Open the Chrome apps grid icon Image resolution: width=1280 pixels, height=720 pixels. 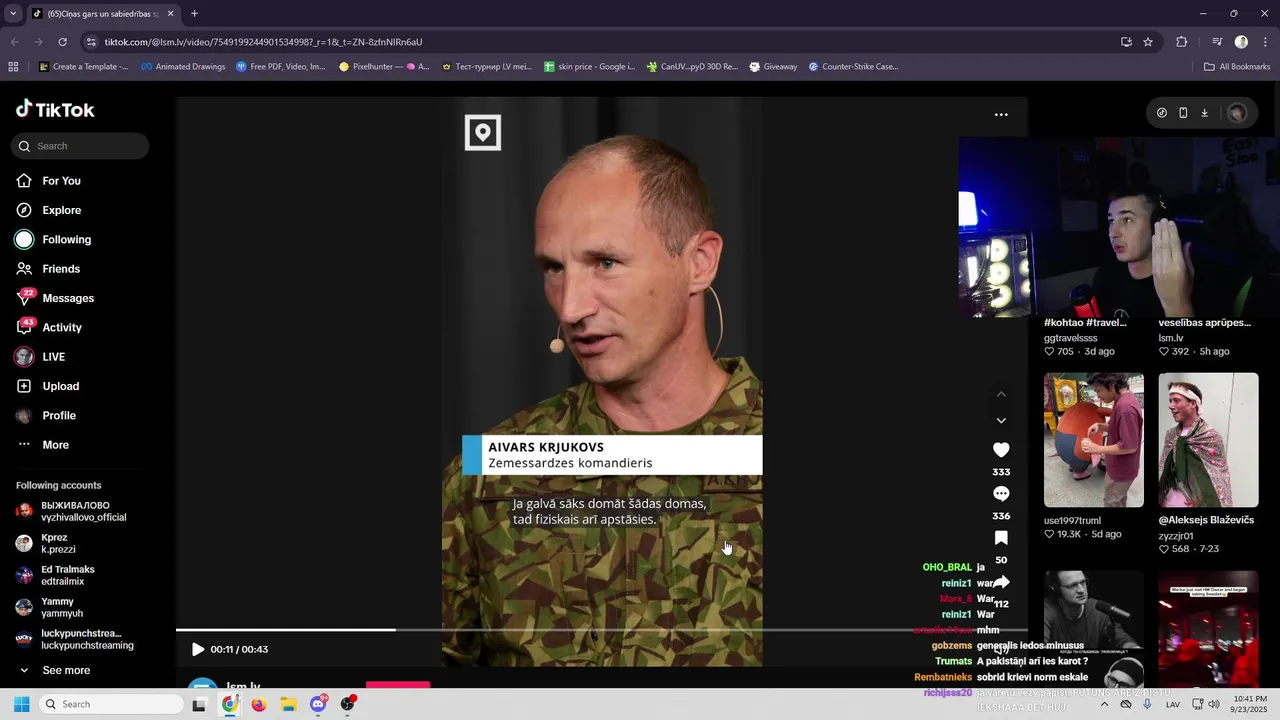(13, 67)
